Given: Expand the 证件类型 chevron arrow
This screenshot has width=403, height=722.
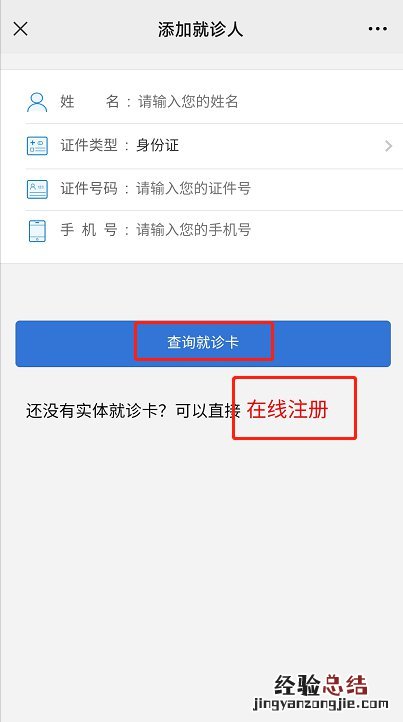Looking at the screenshot, I should click(x=388, y=146).
